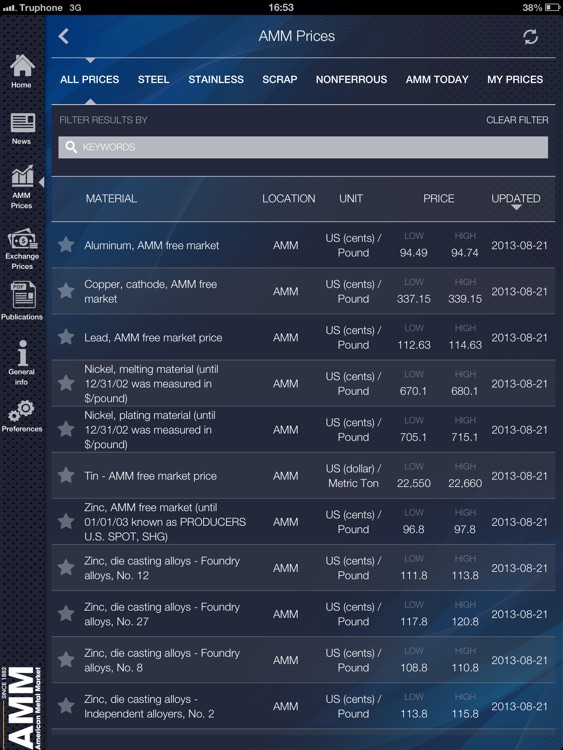Switch to the NONFERROUS tab
The image size is (563, 750).
coord(352,79)
